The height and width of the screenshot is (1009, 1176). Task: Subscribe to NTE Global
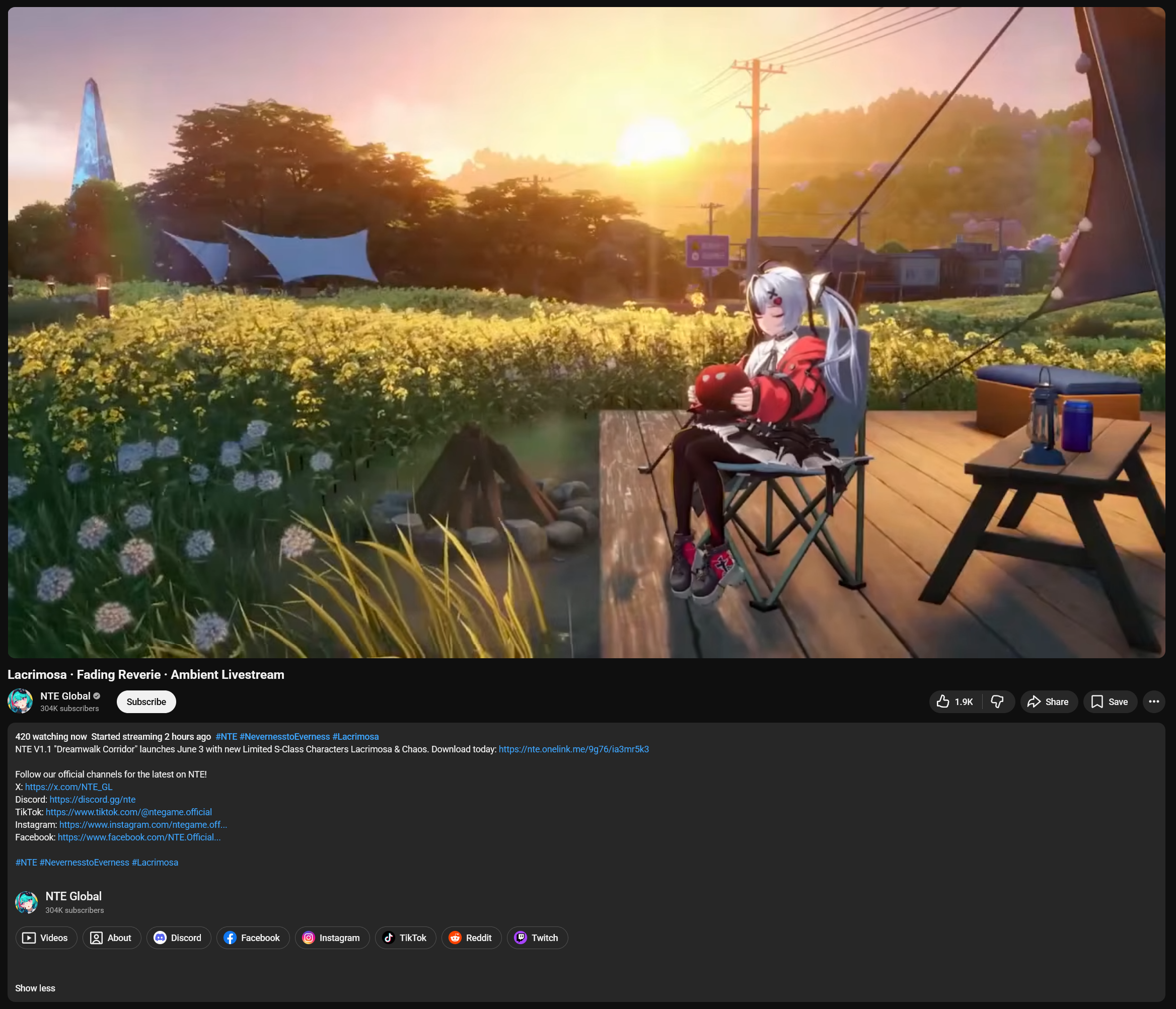pos(146,702)
